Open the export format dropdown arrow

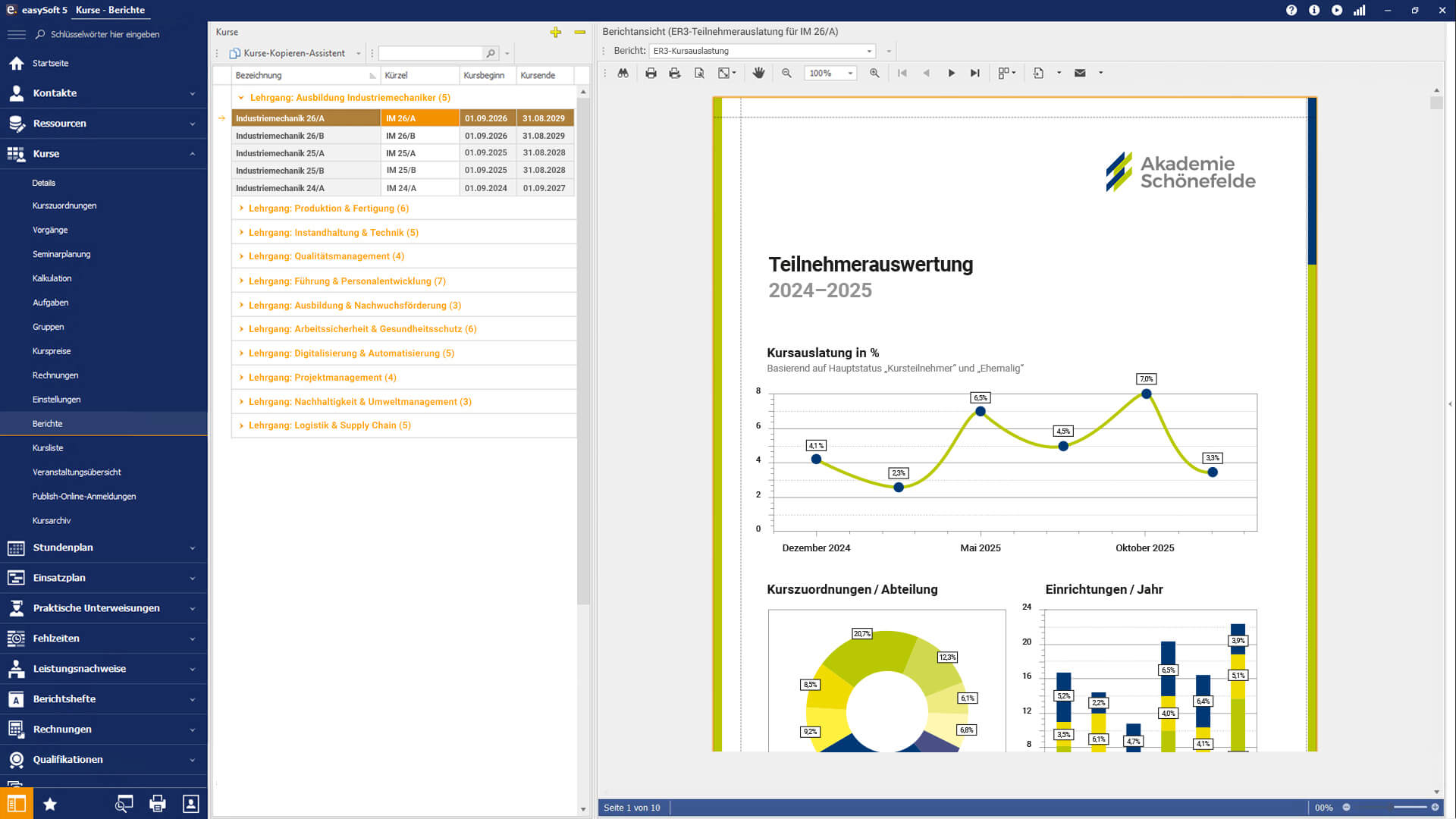tap(1059, 73)
